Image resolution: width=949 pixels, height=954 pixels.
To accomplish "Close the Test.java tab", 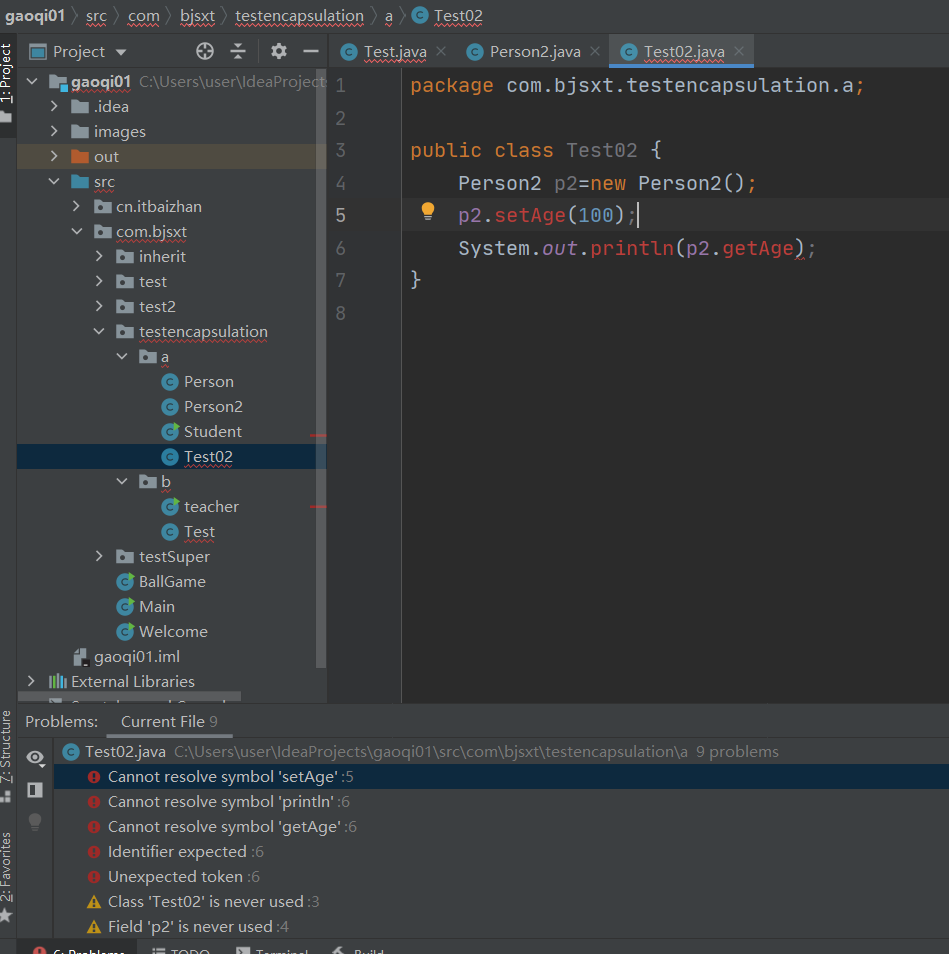I will coord(441,52).
